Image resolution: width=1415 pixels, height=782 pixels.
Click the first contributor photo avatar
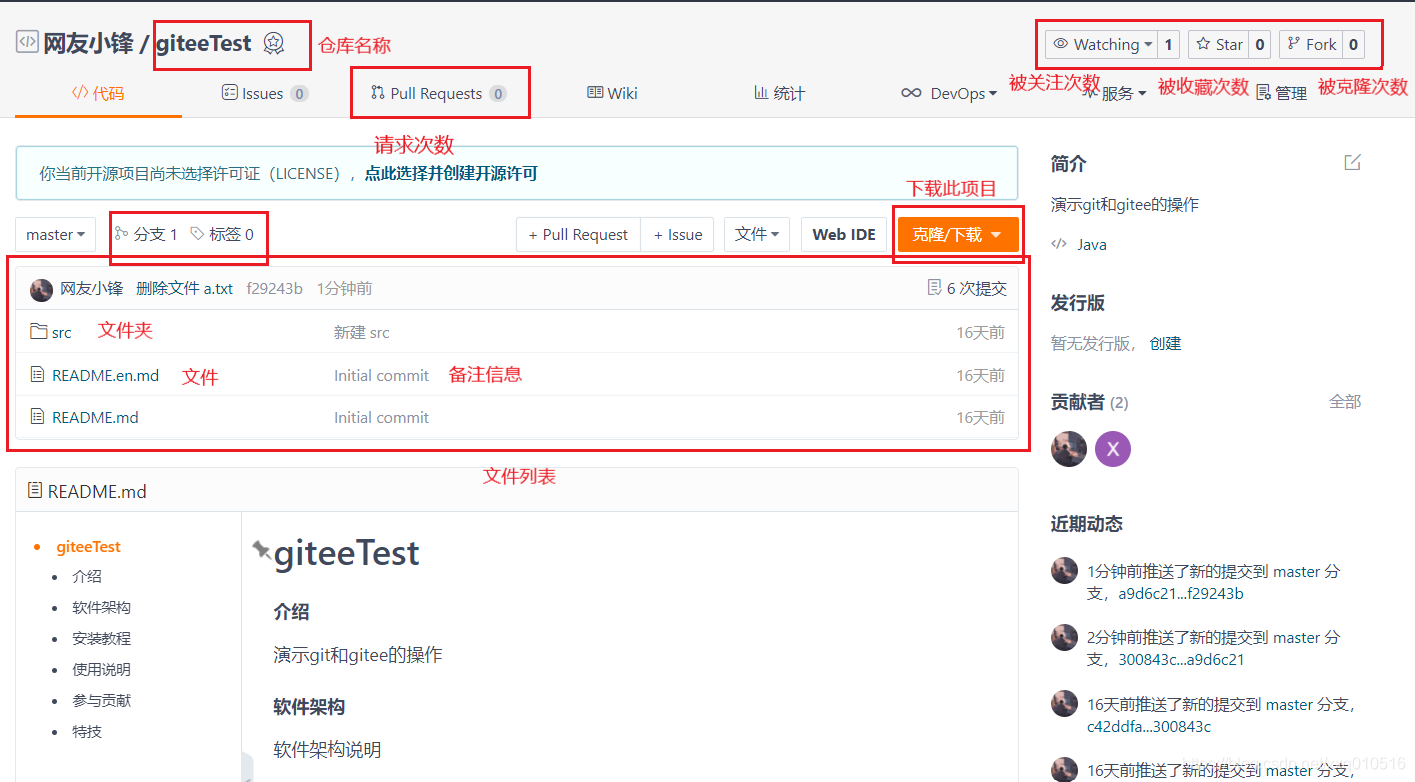tap(1069, 449)
